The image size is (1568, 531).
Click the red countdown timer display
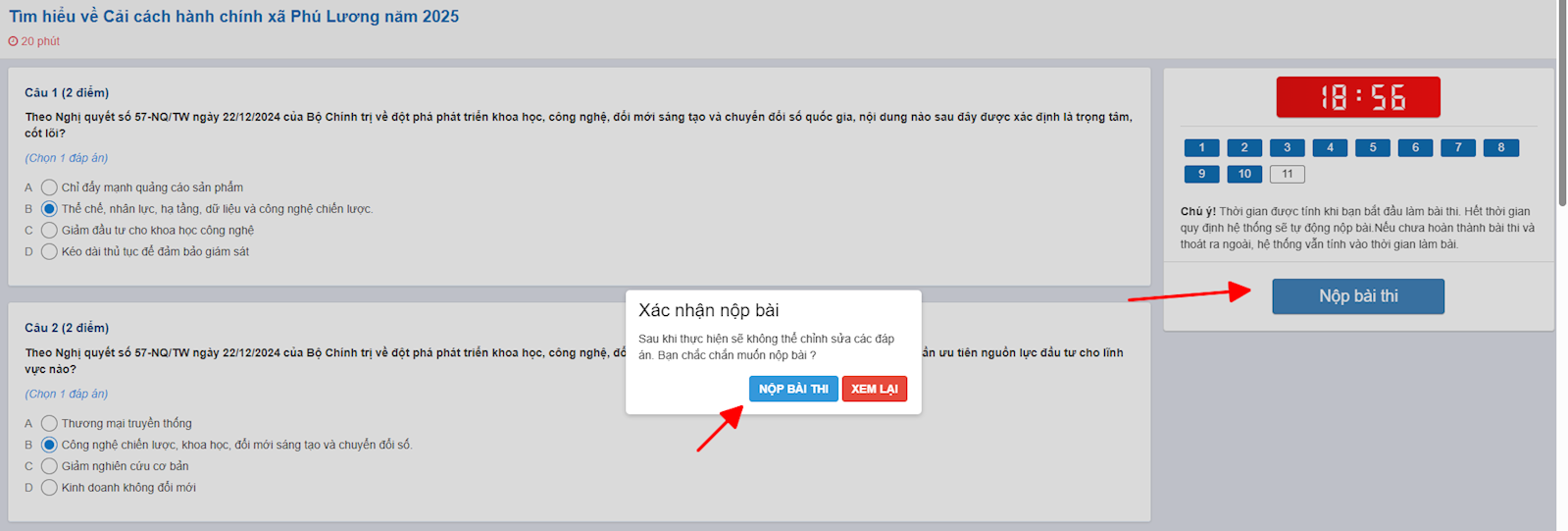pos(1358,97)
